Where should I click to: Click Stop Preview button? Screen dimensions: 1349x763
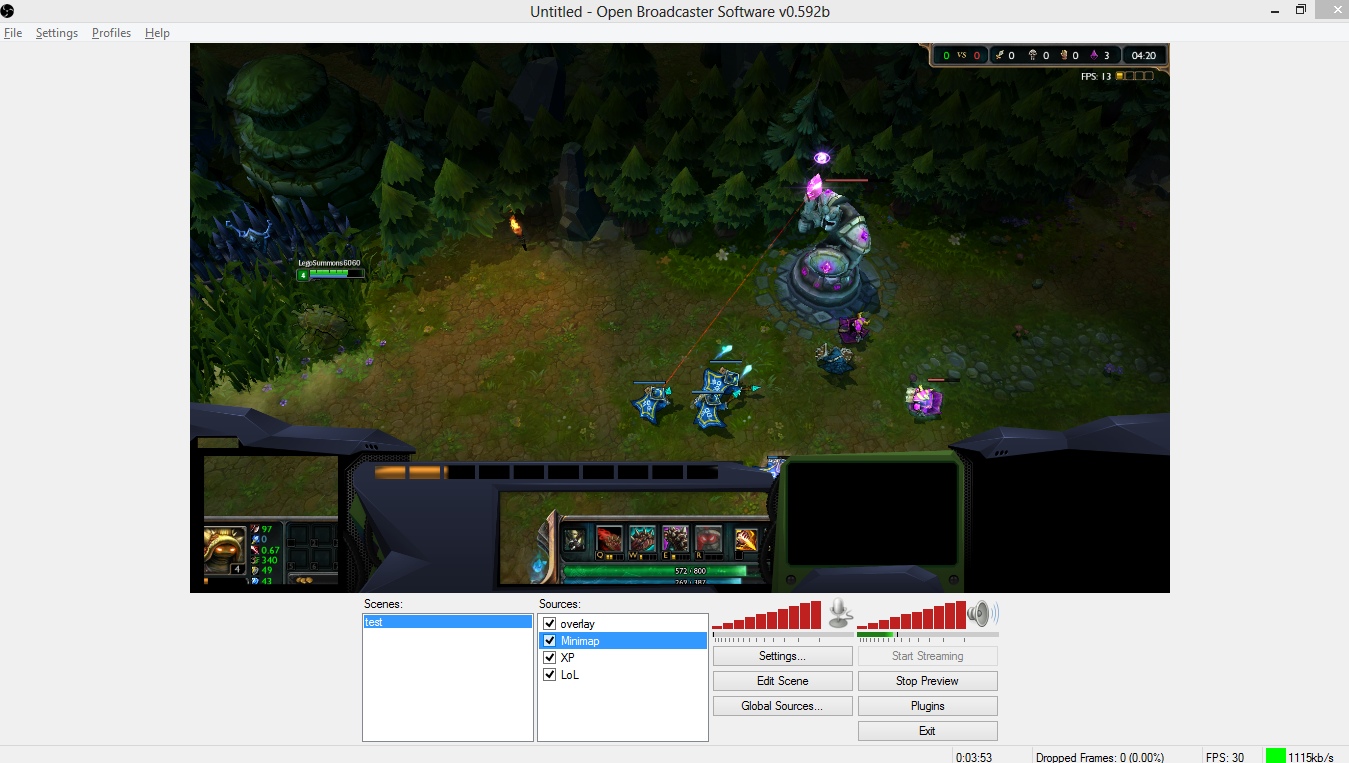[927, 681]
